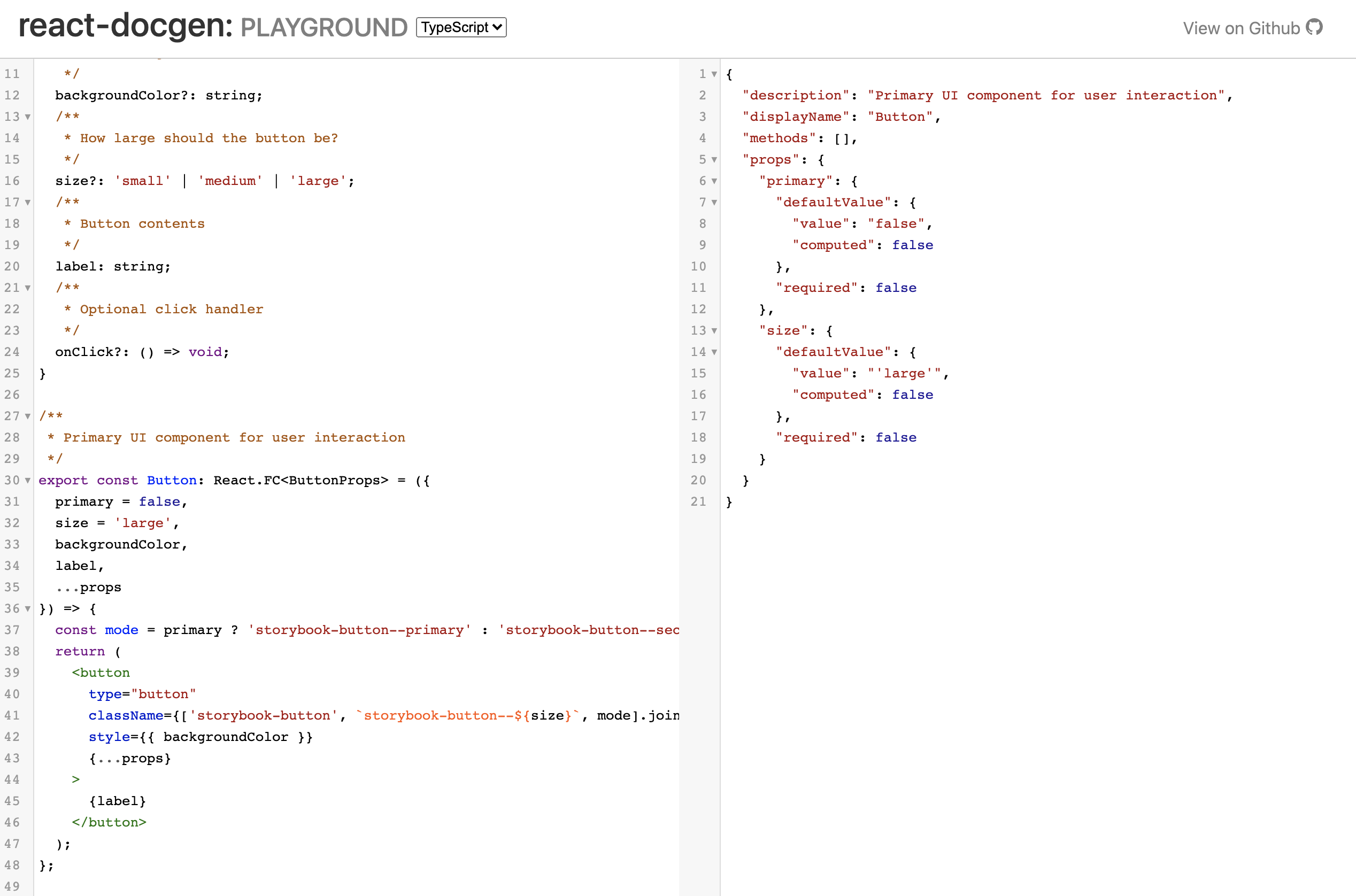The height and width of the screenshot is (896, 1356).
Task: Click the View on Github link
Action: pos(1241,28)
